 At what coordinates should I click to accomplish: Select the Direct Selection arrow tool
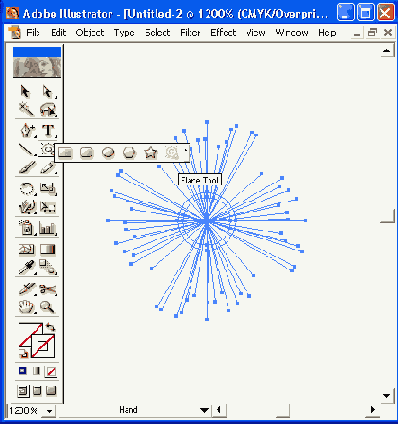[48, 91]
